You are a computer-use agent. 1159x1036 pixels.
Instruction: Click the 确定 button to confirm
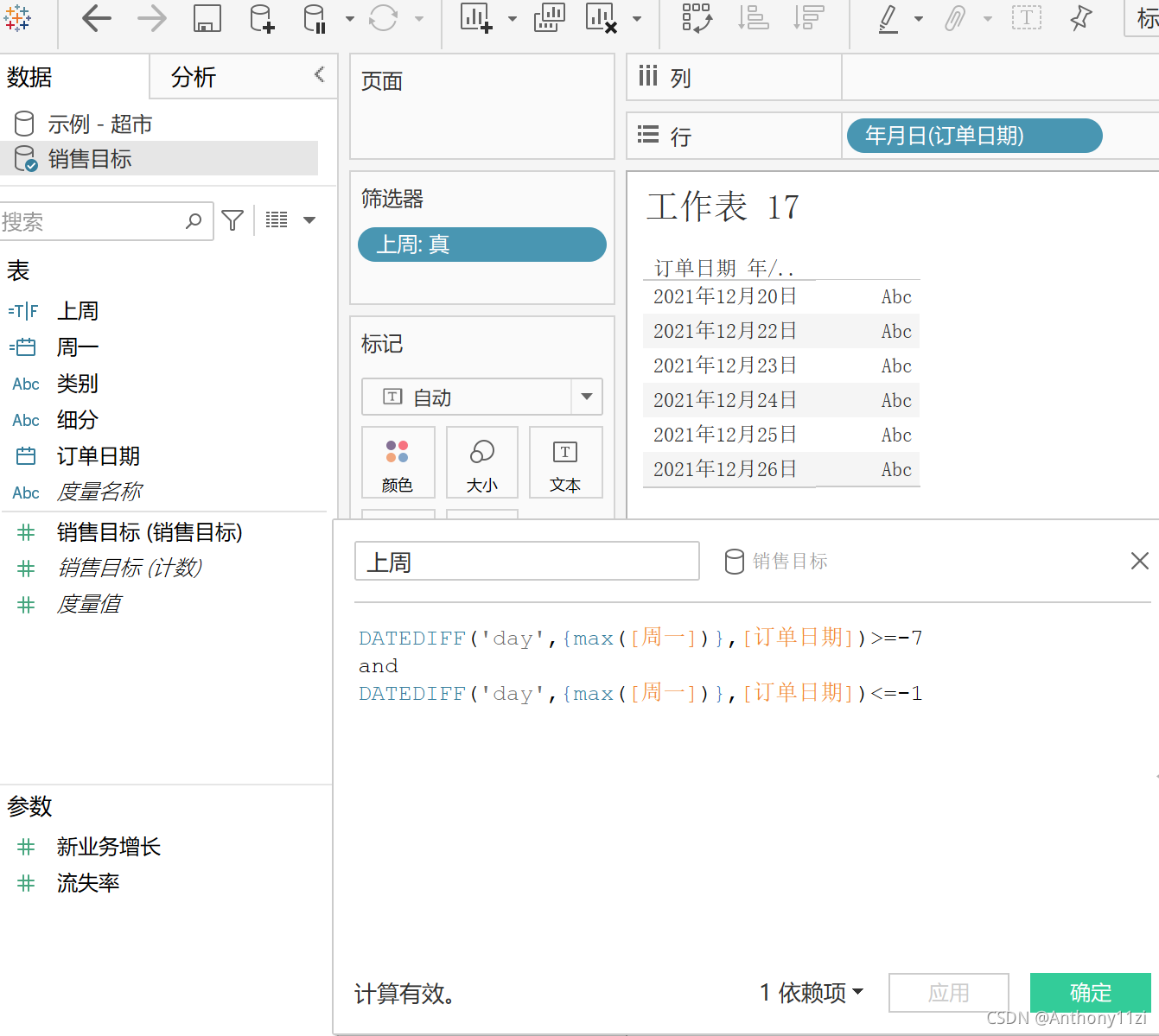1090,992
